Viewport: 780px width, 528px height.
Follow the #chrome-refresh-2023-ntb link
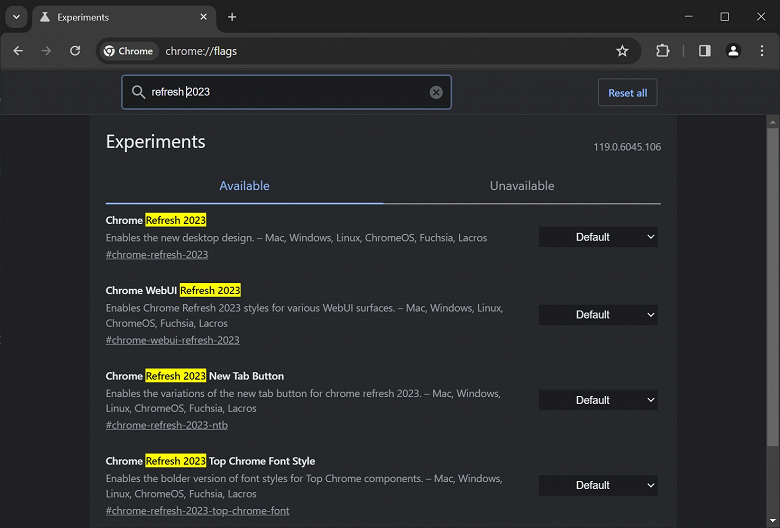pyautogui.click(x=166, y=425)
